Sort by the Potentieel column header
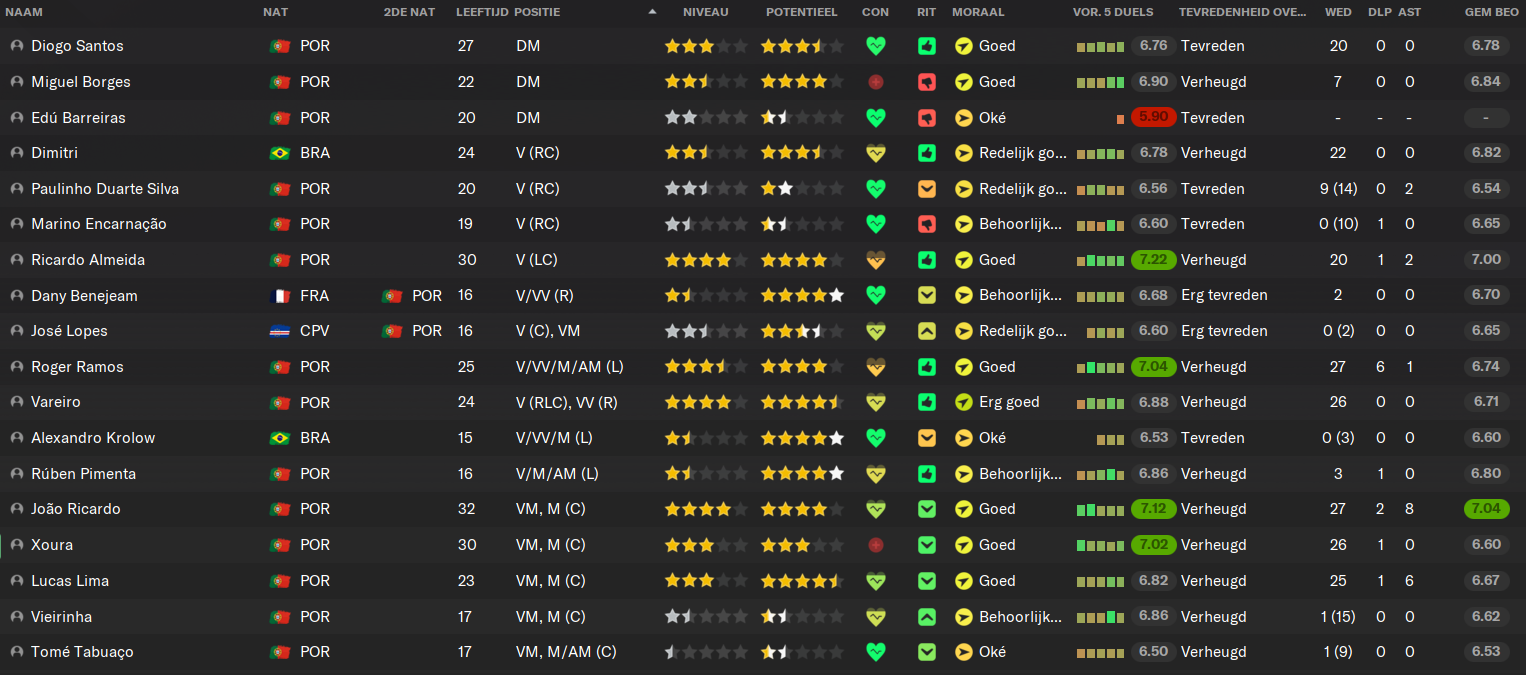The height and width of the screenshot is (675, 1526). click(801, 12)
